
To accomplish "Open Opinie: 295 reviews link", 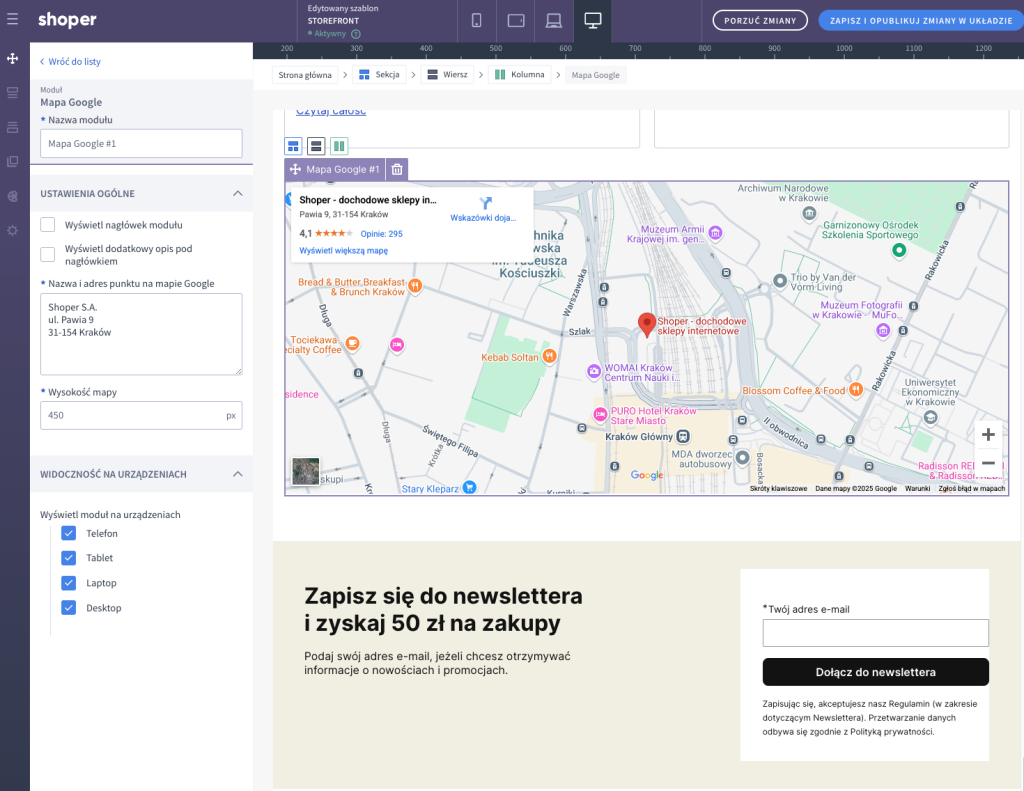I will click(381, 234).
